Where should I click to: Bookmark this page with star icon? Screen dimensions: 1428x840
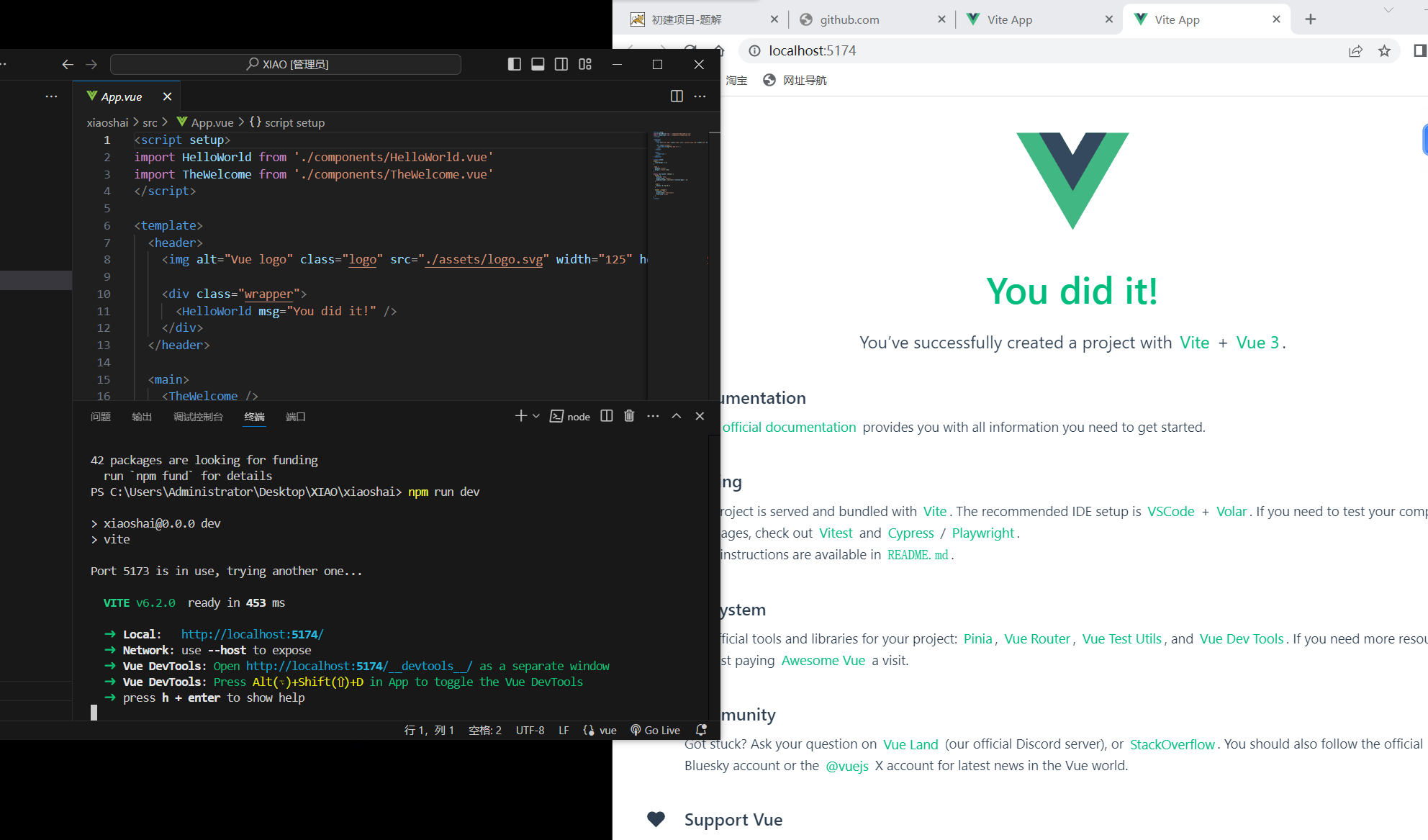point(1384,50)
